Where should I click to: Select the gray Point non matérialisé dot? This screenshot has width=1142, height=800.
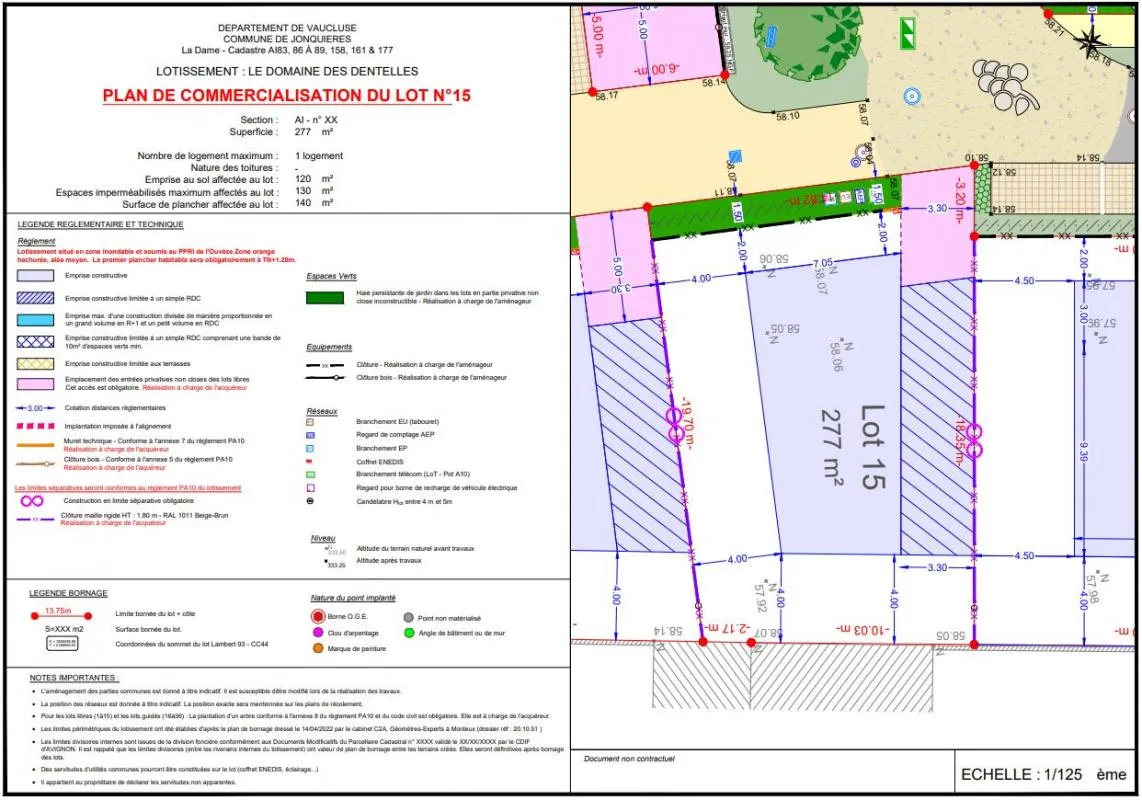[409, 618]
